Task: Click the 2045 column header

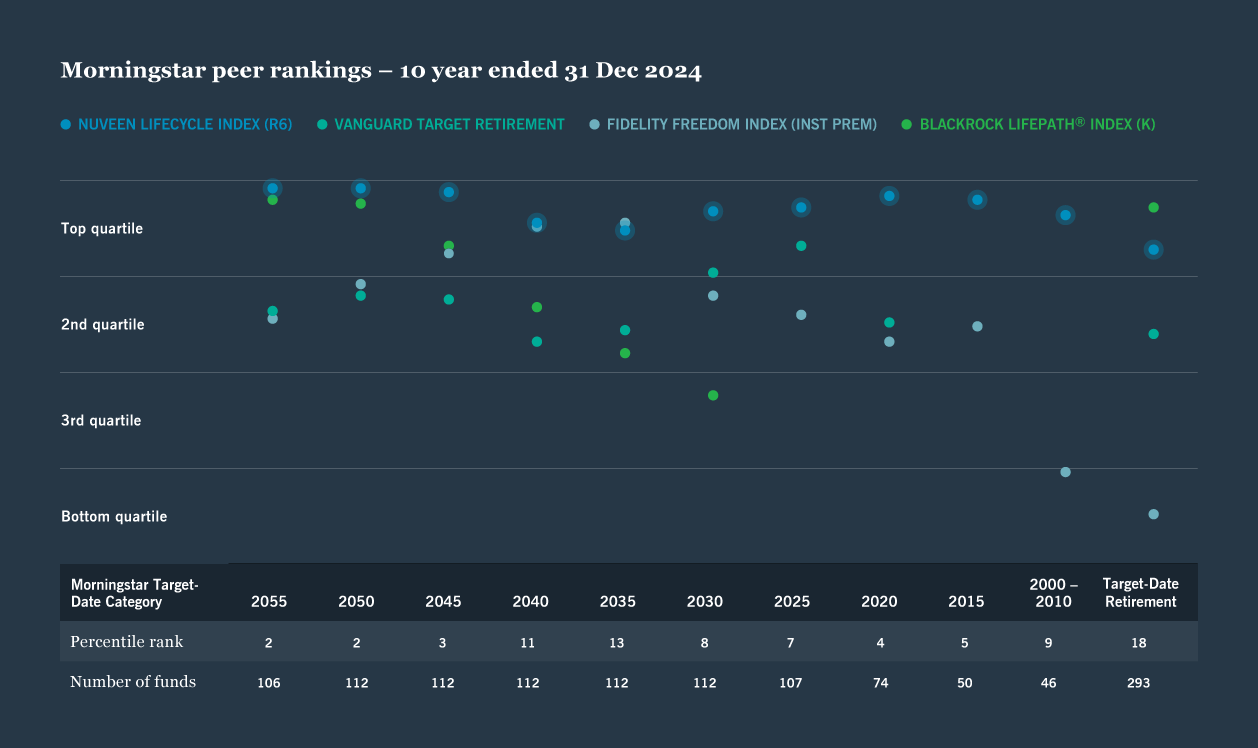Action: point(443,602)
